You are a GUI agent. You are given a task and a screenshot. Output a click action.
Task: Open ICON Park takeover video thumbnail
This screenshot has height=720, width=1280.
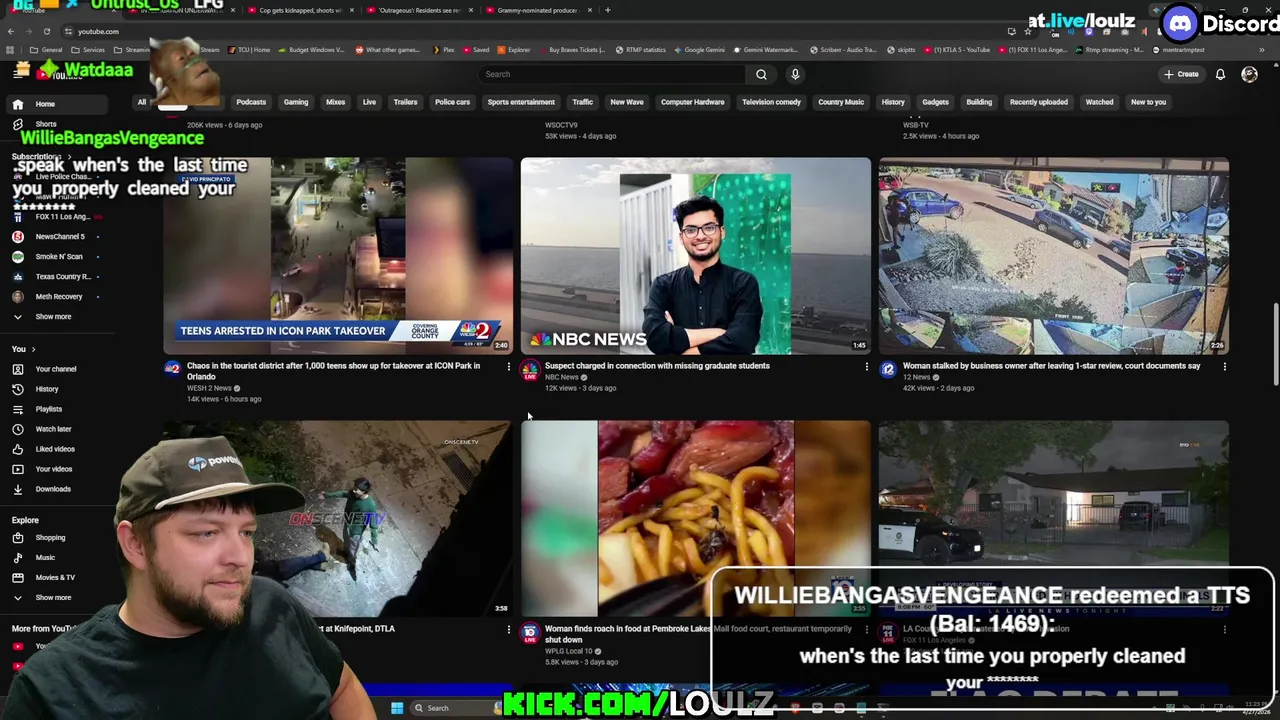point(338,255)
